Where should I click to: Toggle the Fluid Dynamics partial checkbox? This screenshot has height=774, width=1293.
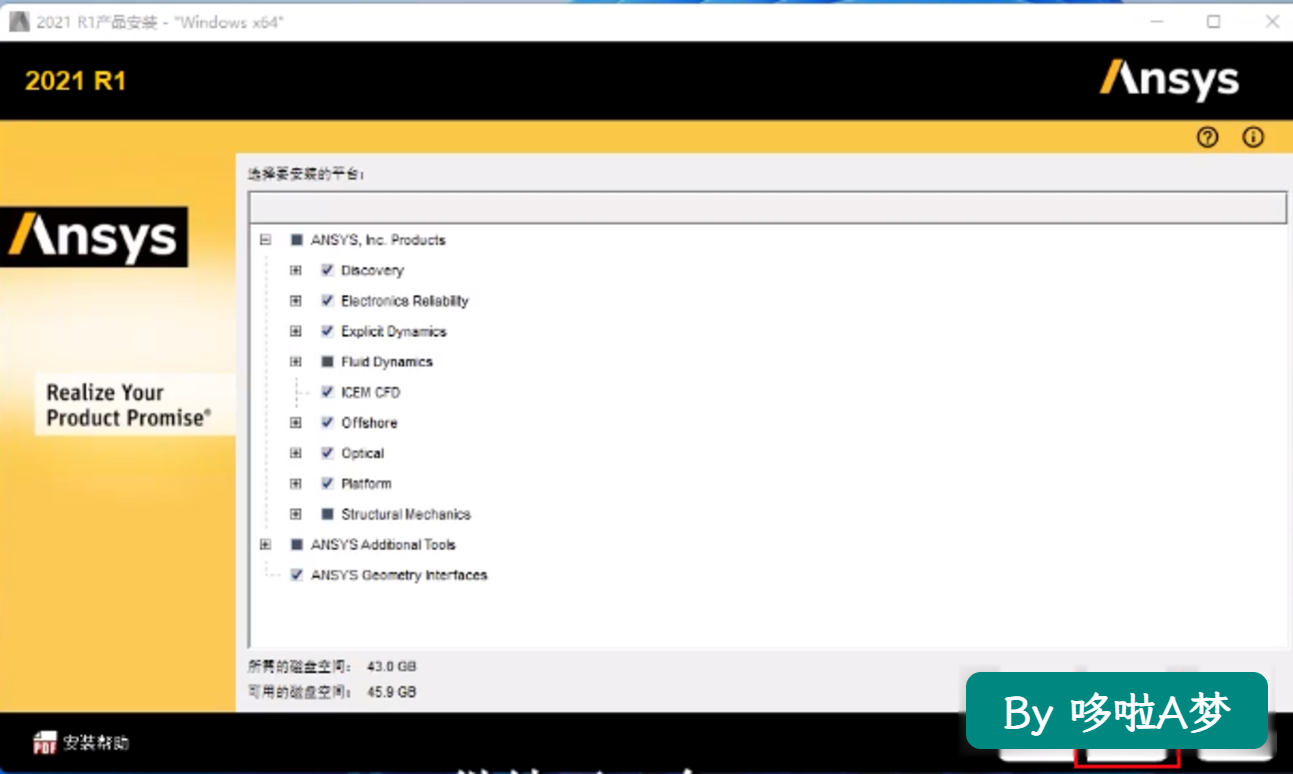pyautogui.click(x=327, y=362)
